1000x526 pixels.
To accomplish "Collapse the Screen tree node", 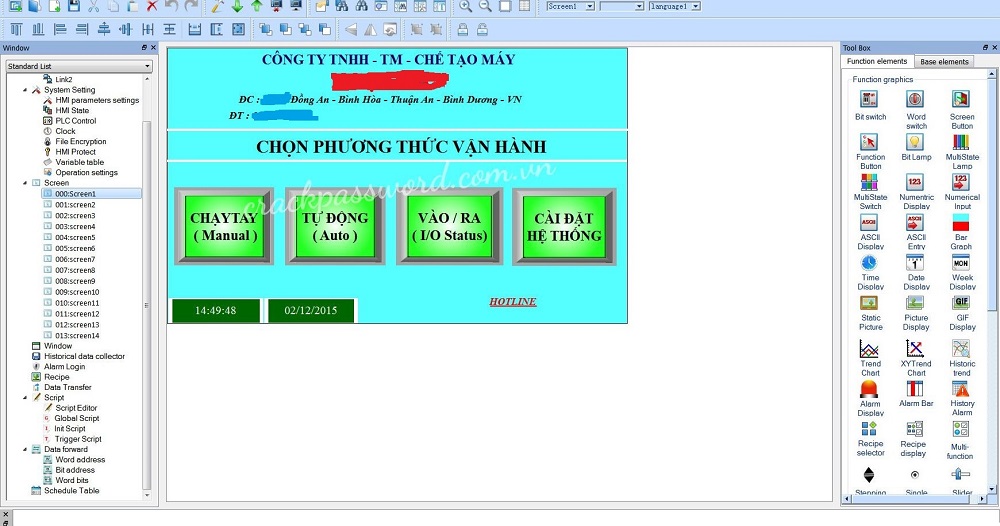I will [x=25, y=183].
